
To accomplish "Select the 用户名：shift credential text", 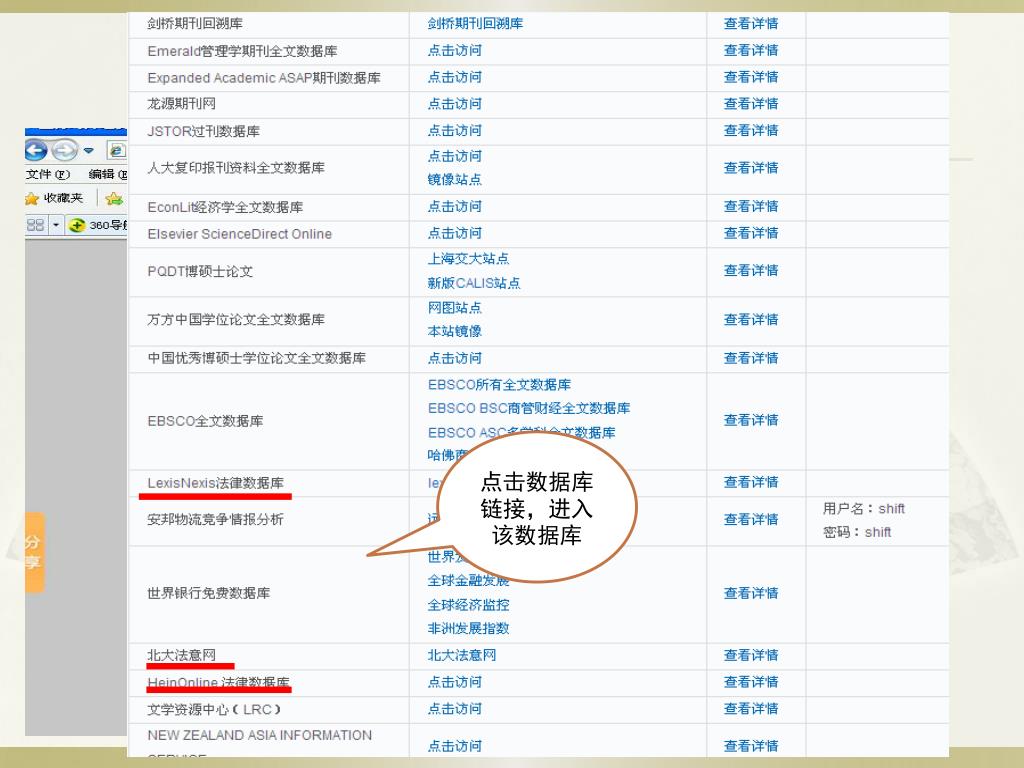I will tap(863, 509).
